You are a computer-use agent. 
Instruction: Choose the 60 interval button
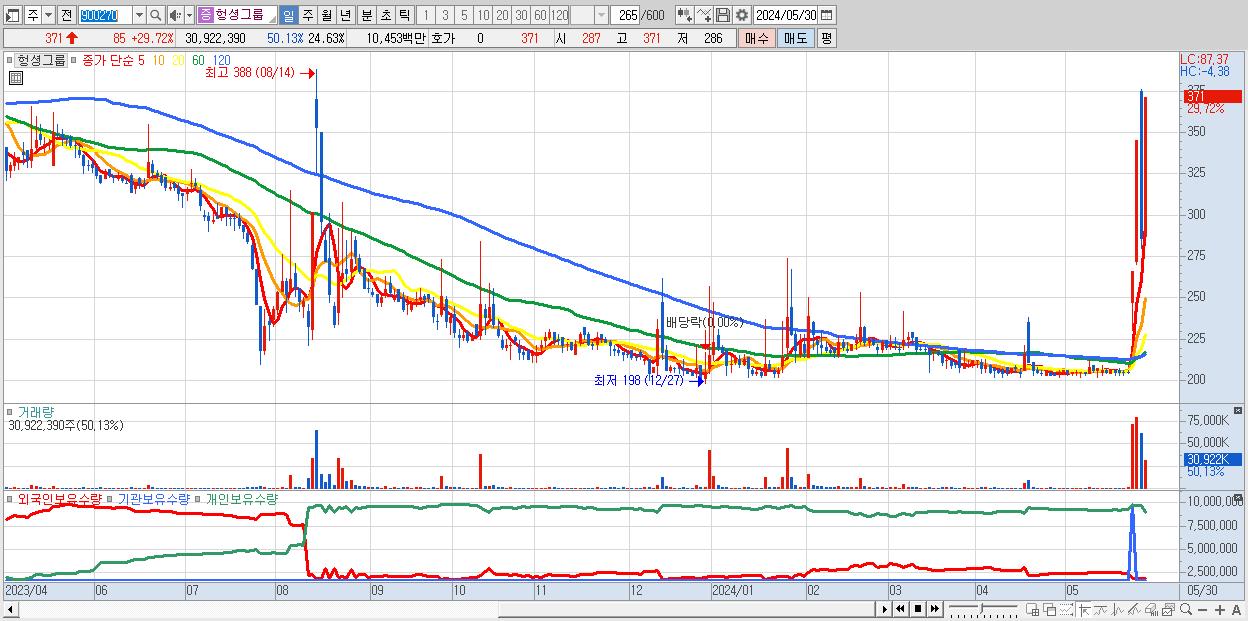540,15
